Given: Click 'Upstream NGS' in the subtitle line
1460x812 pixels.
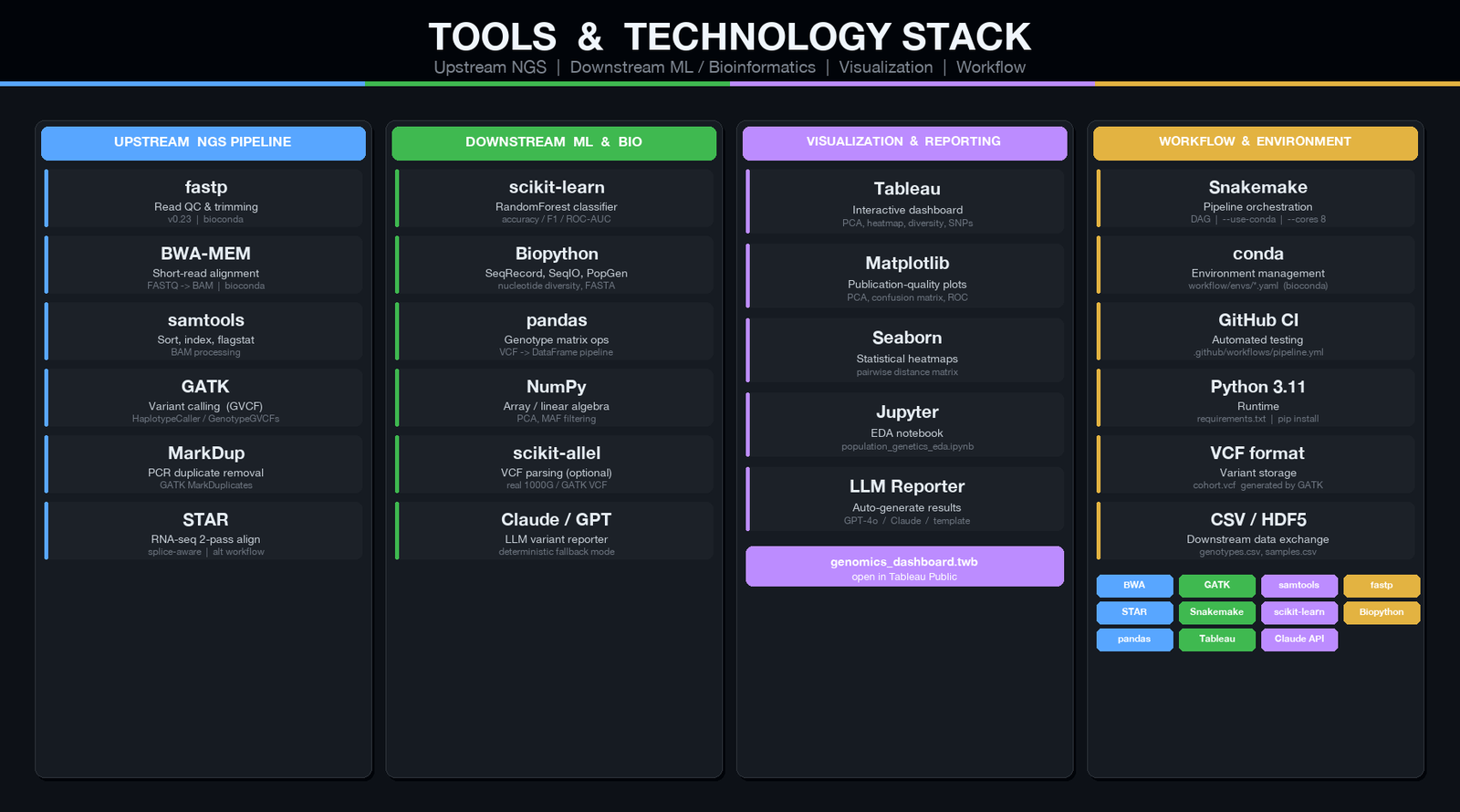Looking at the screenshot, I should 490,68.
